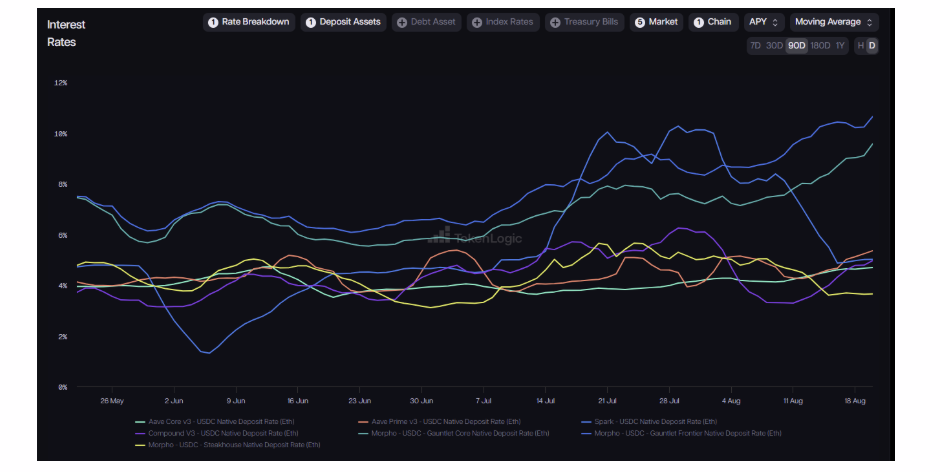The height and width of the screenshot is (472, 940).
Task: Click the Interest Rates chart title
Action: coord(66,34)
